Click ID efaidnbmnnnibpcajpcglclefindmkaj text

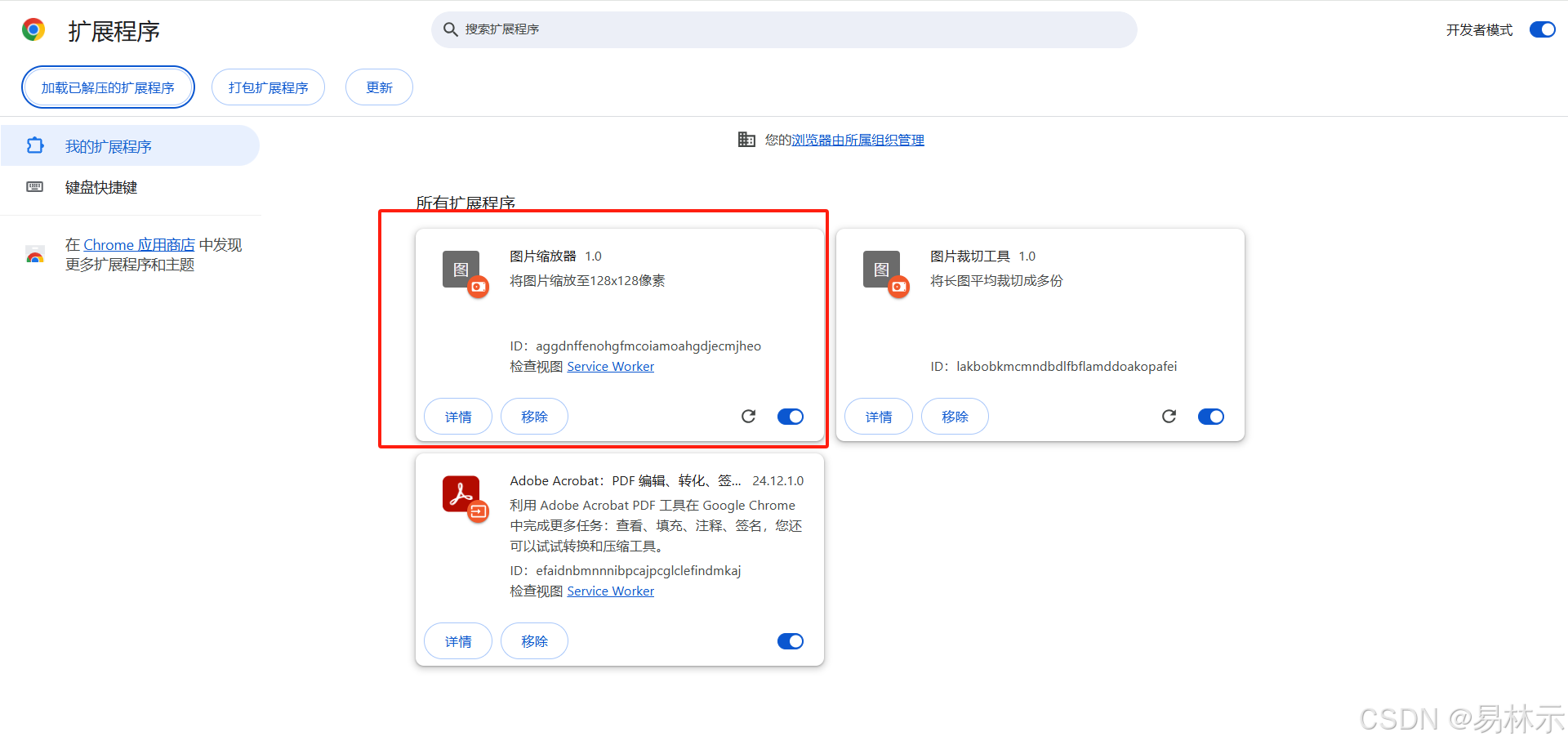pyautogui.click(x=626, y=571)
